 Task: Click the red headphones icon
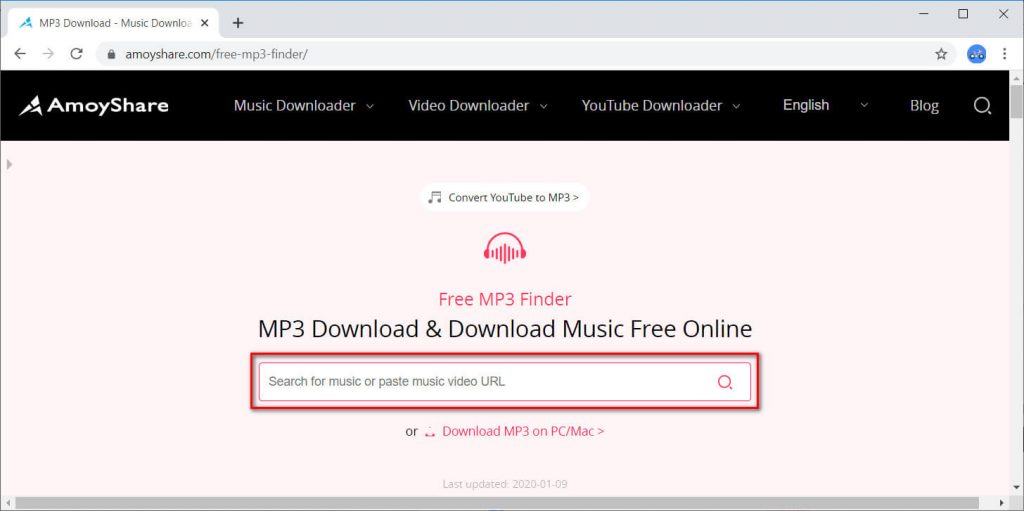tap(505, 248)
